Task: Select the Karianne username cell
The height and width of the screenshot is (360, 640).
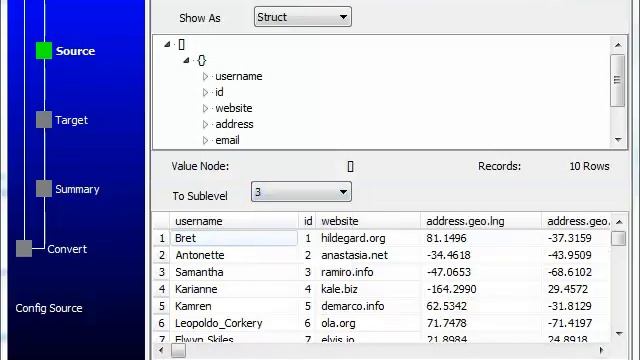Action: [234, 289]
